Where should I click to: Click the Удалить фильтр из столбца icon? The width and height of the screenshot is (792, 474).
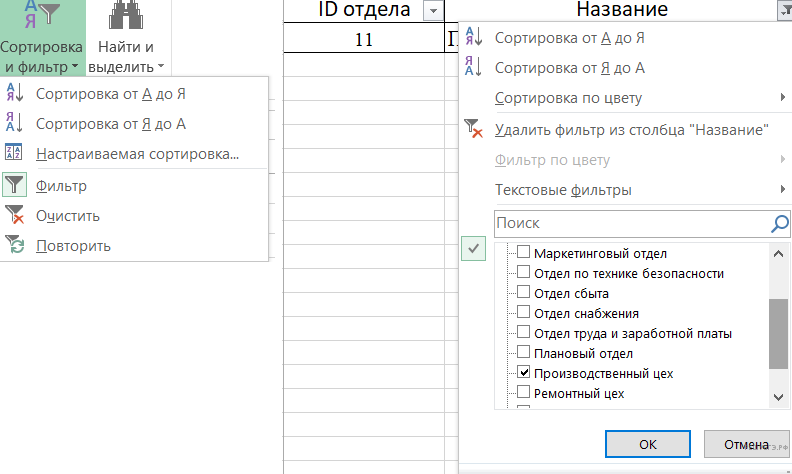[474, 130]
